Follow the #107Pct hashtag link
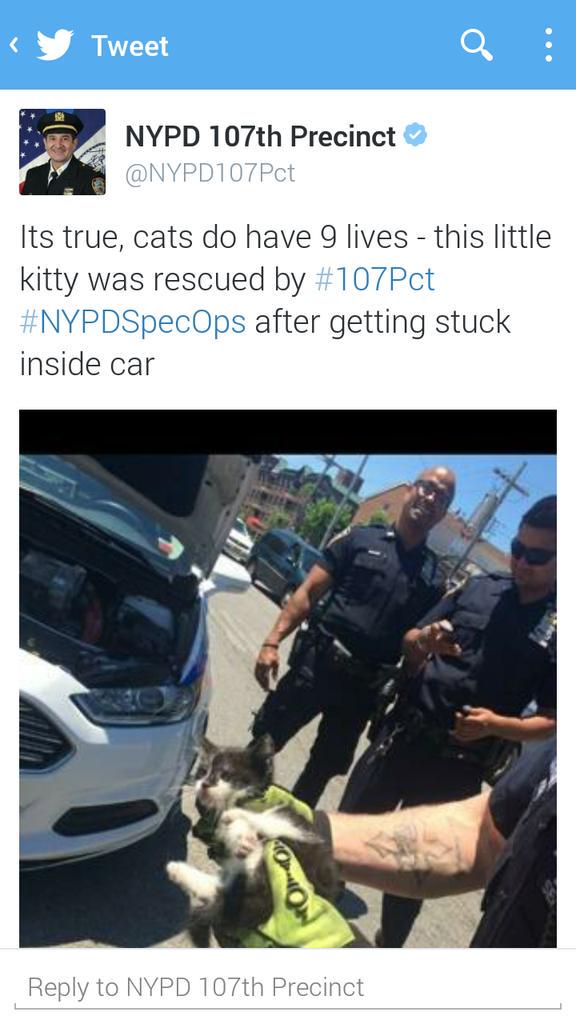This screenshot has width=576, height=1024. pyautogui.click(x=374, y=280)
